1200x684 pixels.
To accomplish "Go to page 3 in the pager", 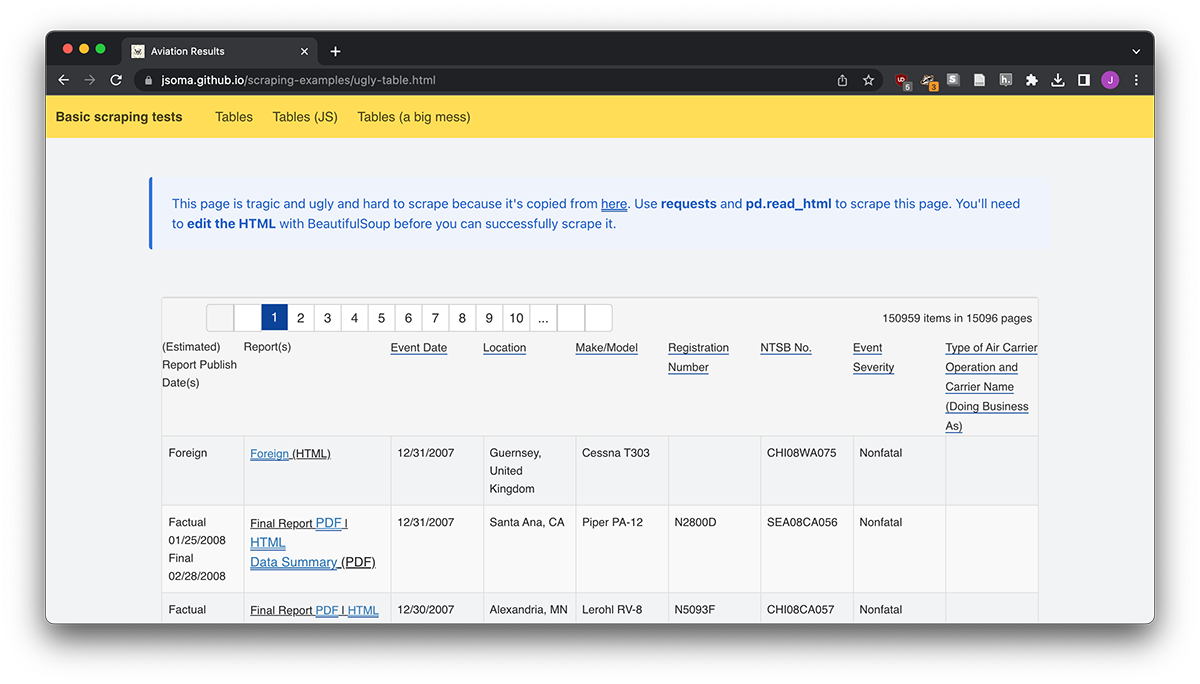I will pos(327,318).
